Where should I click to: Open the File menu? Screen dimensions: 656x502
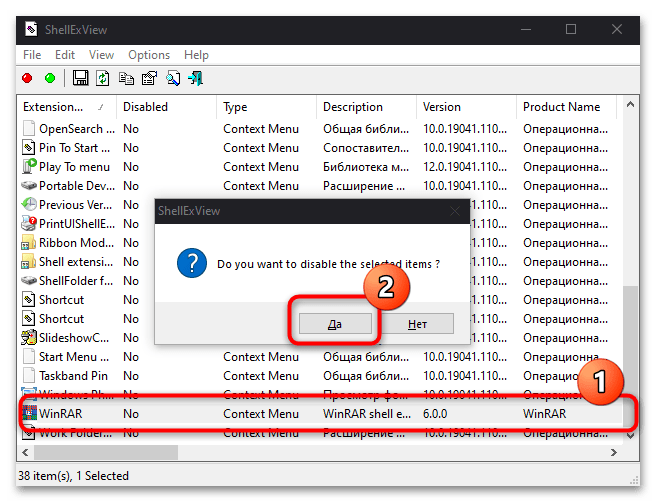coord(32,55)
